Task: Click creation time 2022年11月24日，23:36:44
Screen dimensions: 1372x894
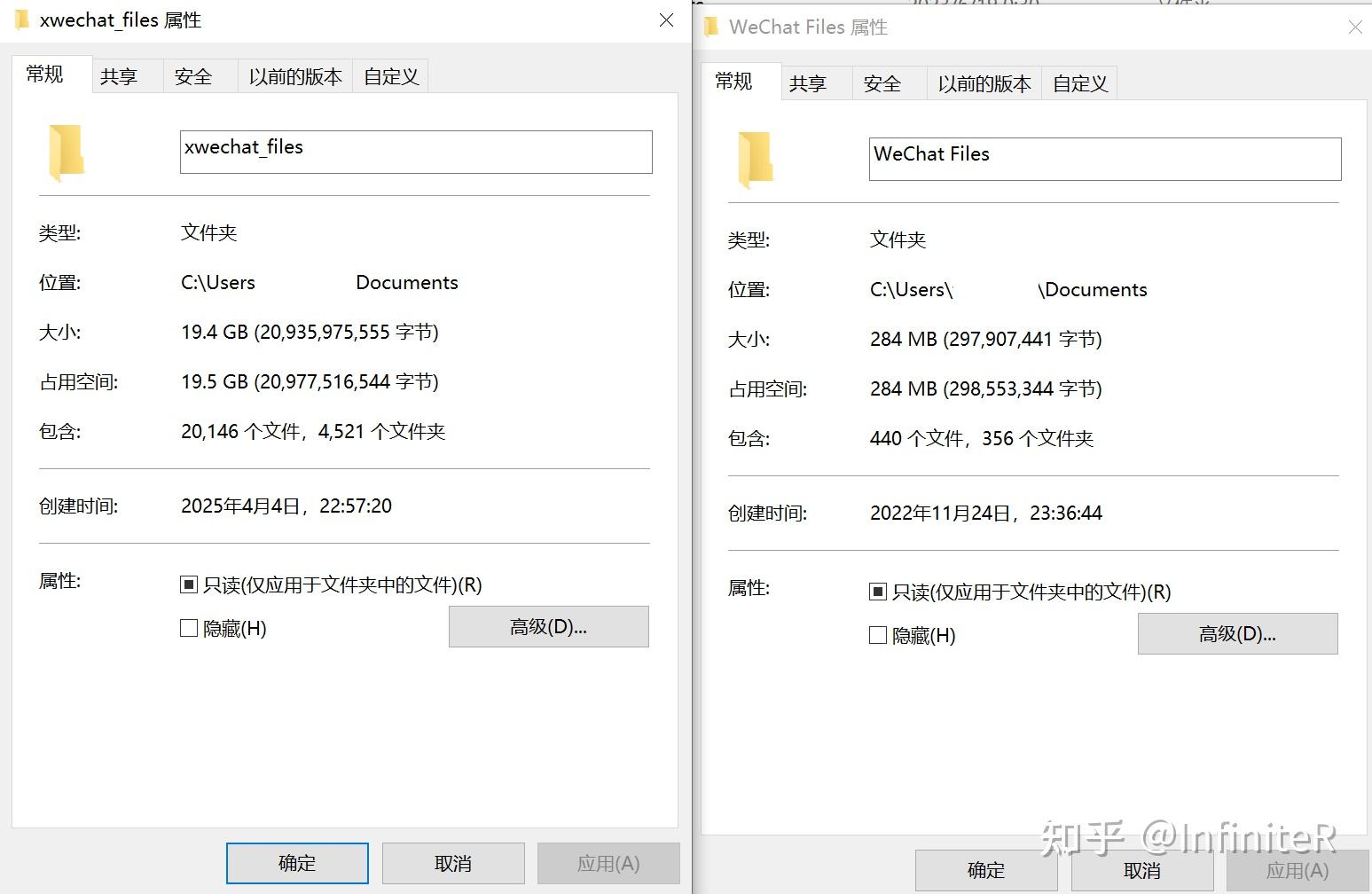Action: point(986,514)
